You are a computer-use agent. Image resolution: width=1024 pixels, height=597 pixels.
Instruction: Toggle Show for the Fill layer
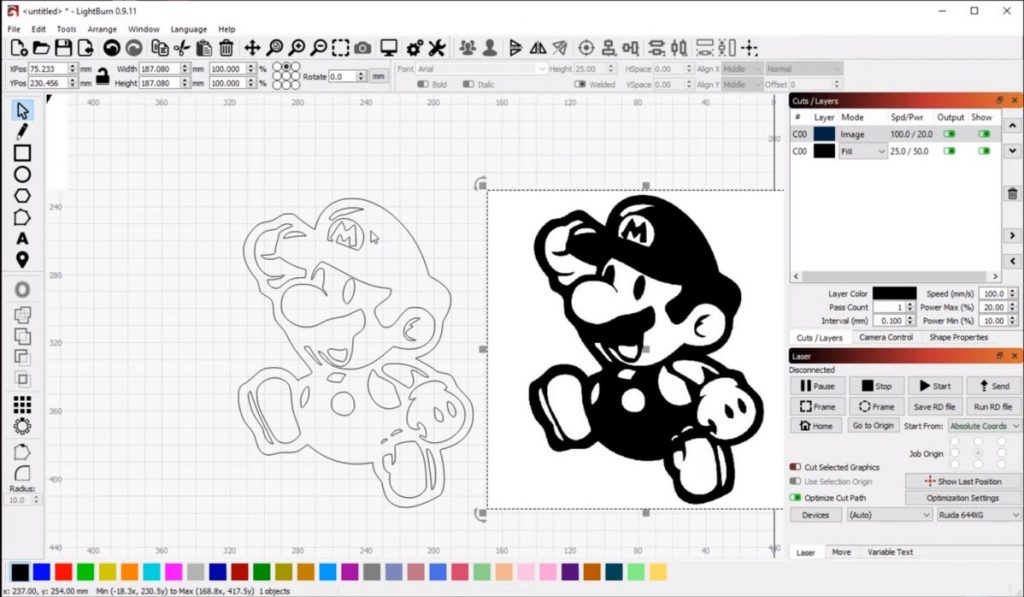[x=984, y=151]
